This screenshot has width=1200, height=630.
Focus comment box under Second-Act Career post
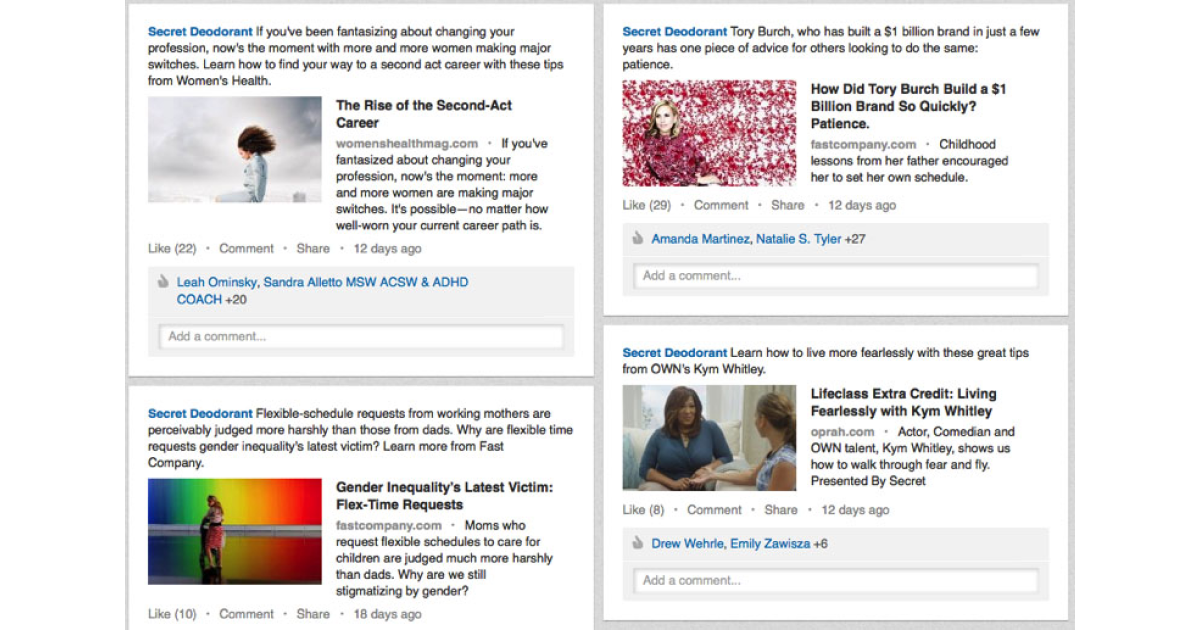(361, 337)
